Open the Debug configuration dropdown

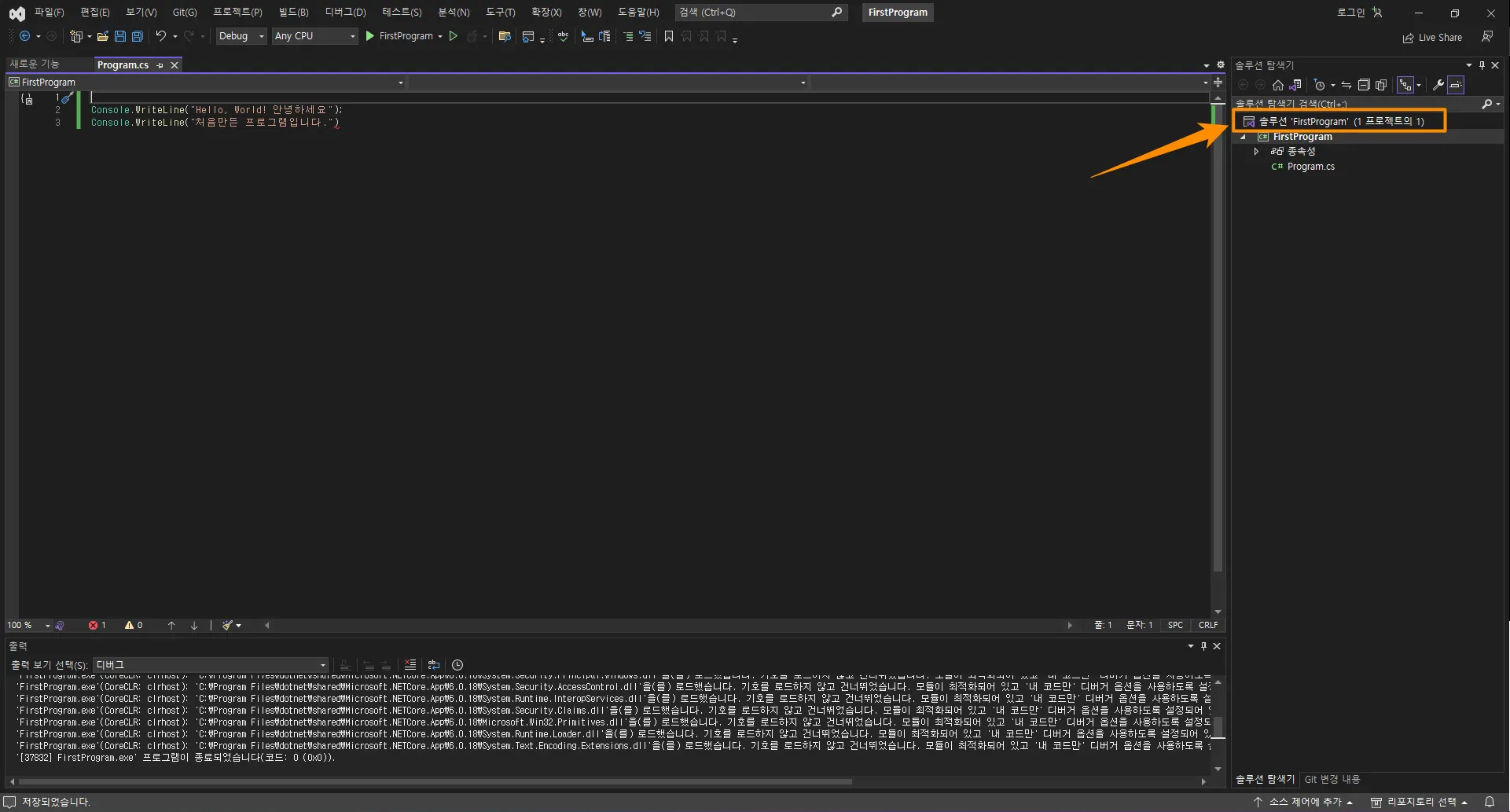(x=241, y=36)
